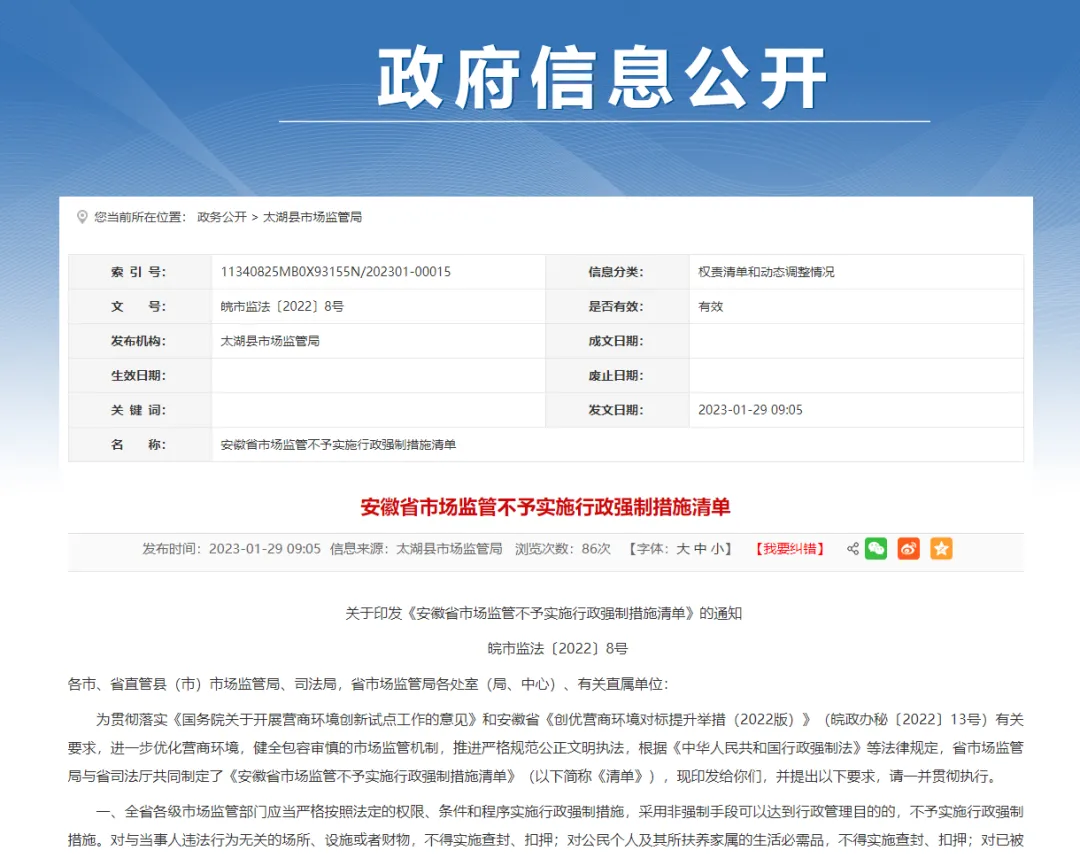Screen dimensions: 1080x858
Task: Click the 发布时间：2023-01-29 09:05 text
Action: click(231, 549)
